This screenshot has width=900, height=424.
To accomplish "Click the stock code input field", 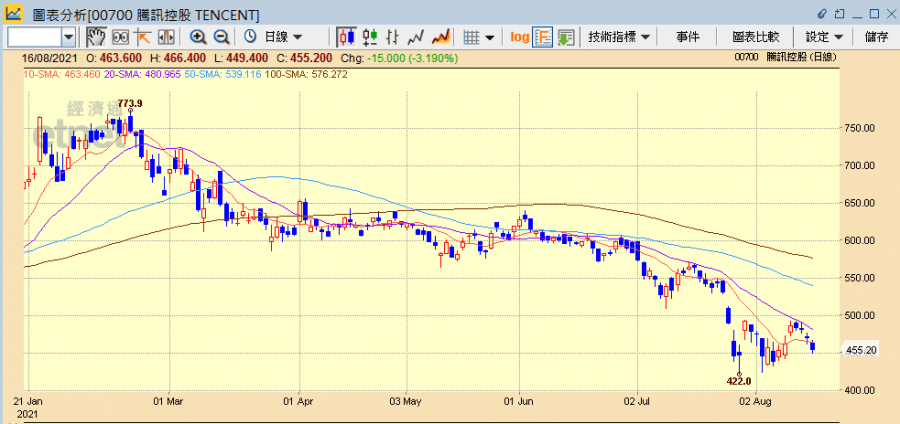I will [x=33, y=36].
